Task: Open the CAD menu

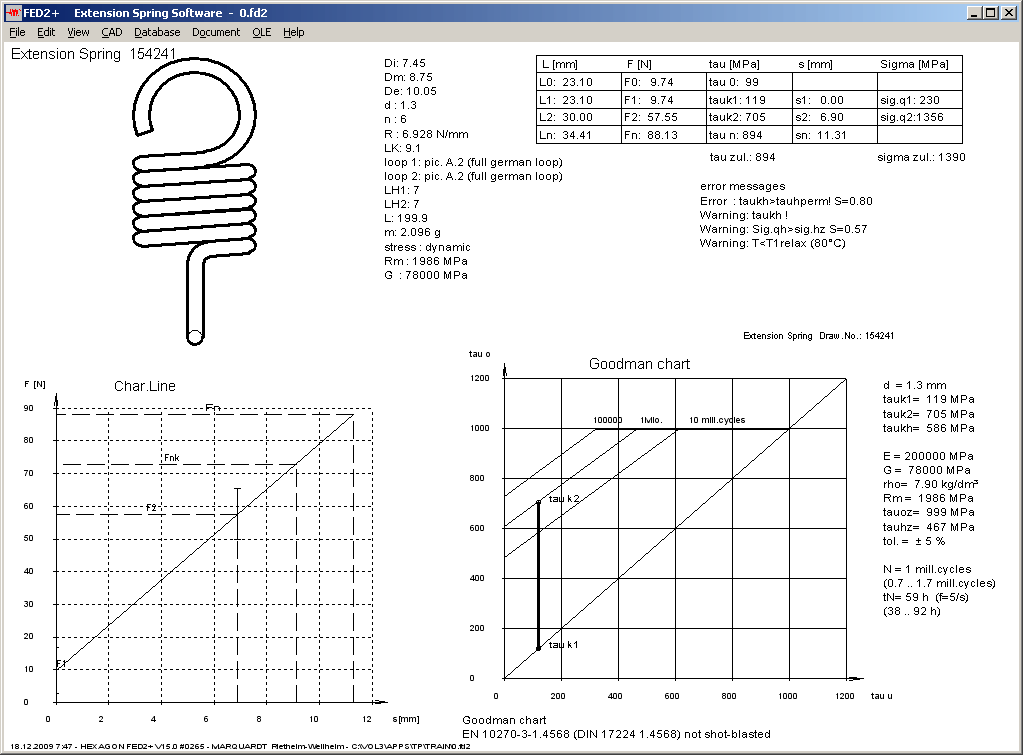Action: point(112,32)
